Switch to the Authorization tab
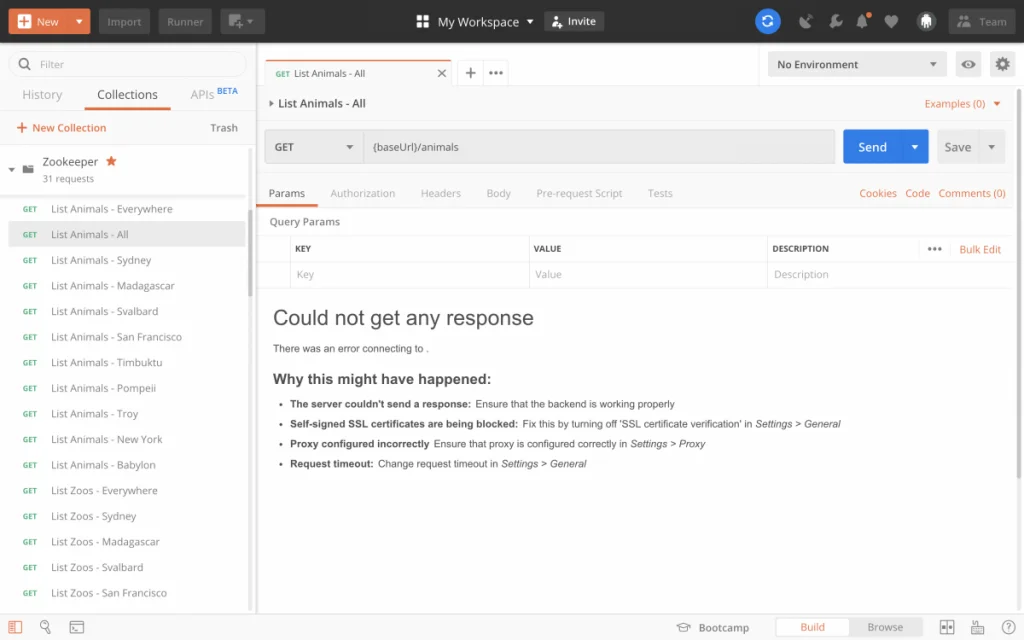The width and height of the screenshot is (1024, 640). click(x=363, y=193)
